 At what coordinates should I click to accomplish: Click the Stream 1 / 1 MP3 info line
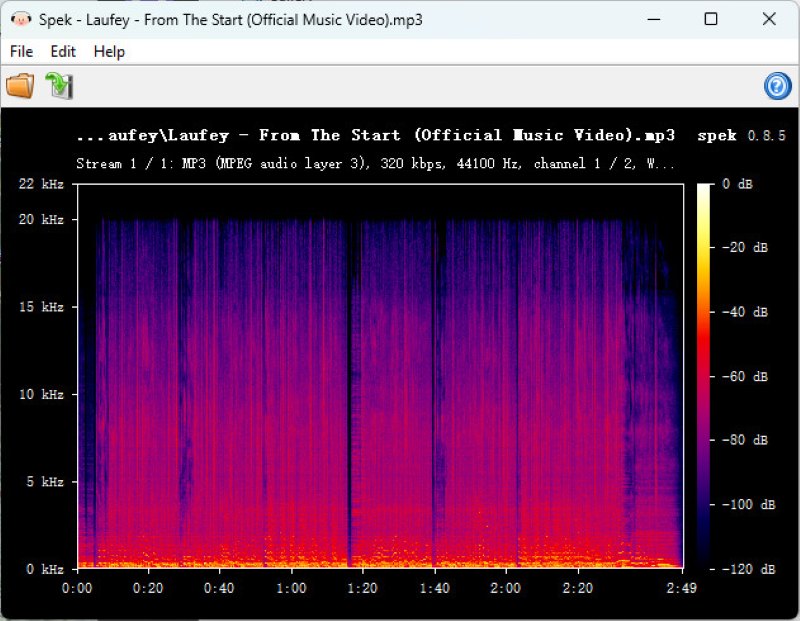point(376,163)
